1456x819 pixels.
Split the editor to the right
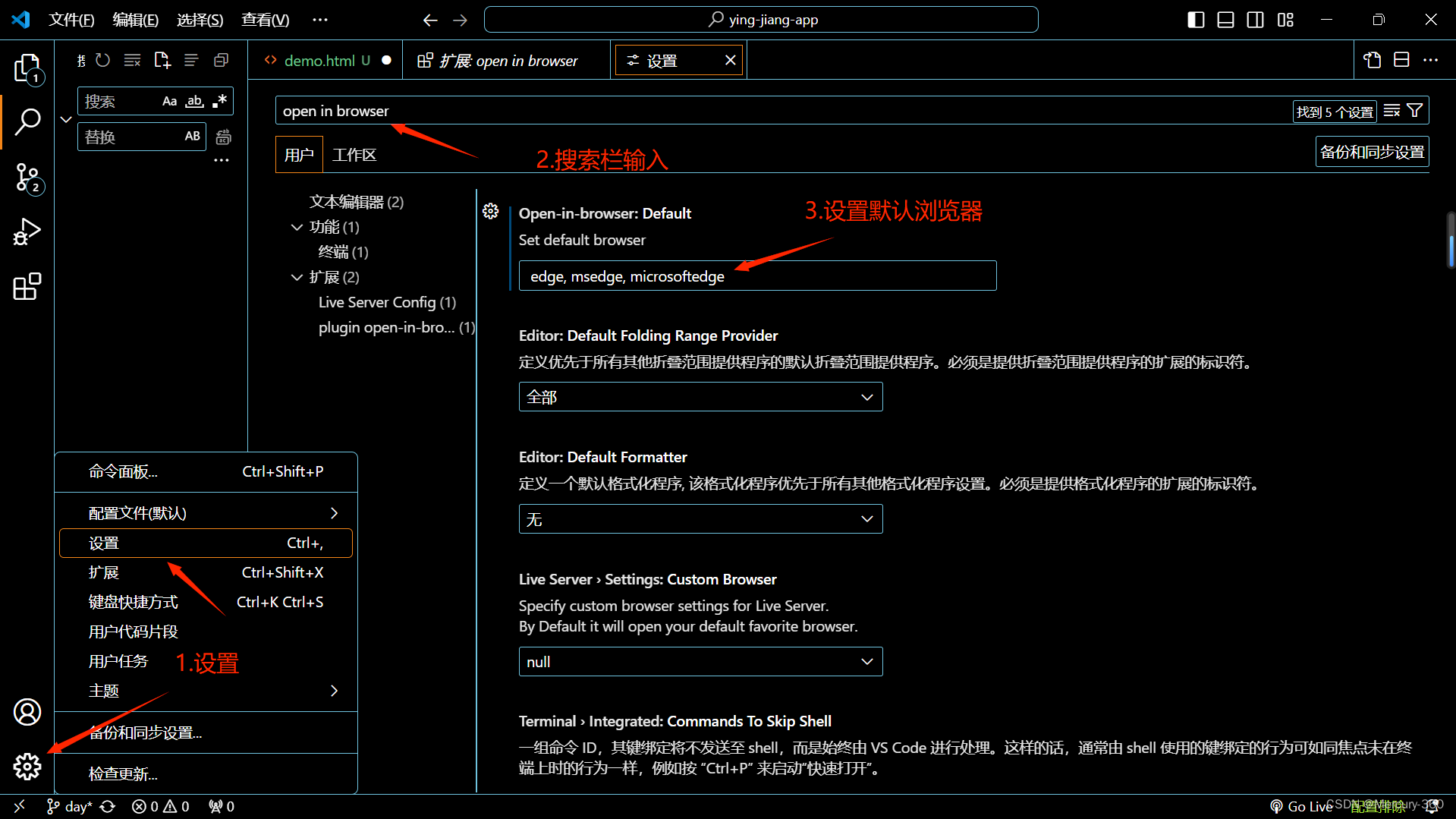1401,59
